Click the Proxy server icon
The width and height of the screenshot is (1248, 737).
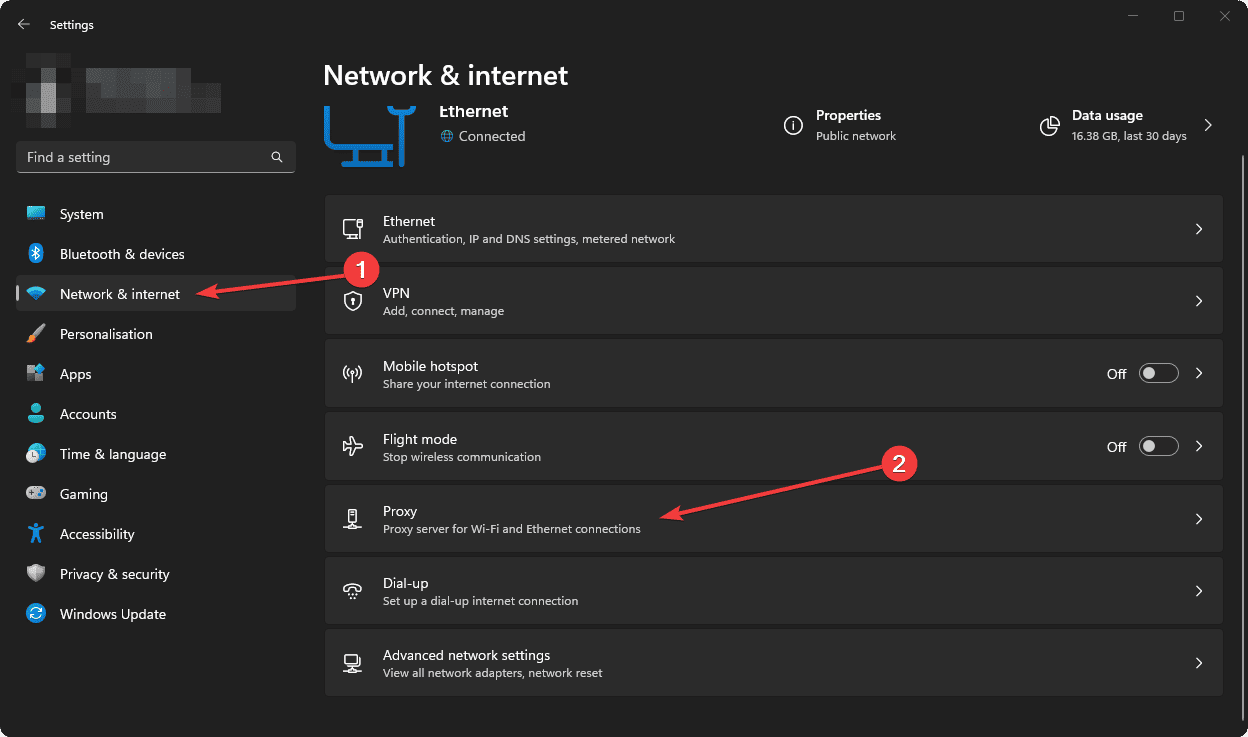[x=353, y=518]
